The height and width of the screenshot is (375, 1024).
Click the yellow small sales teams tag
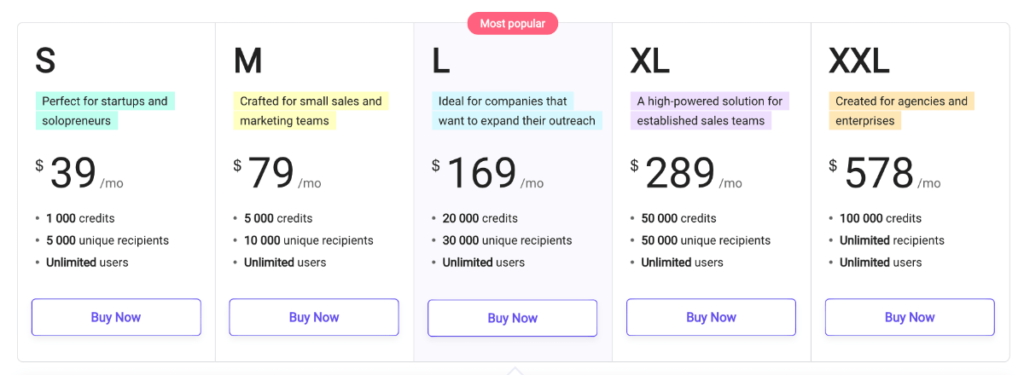[x=311, y=111]
